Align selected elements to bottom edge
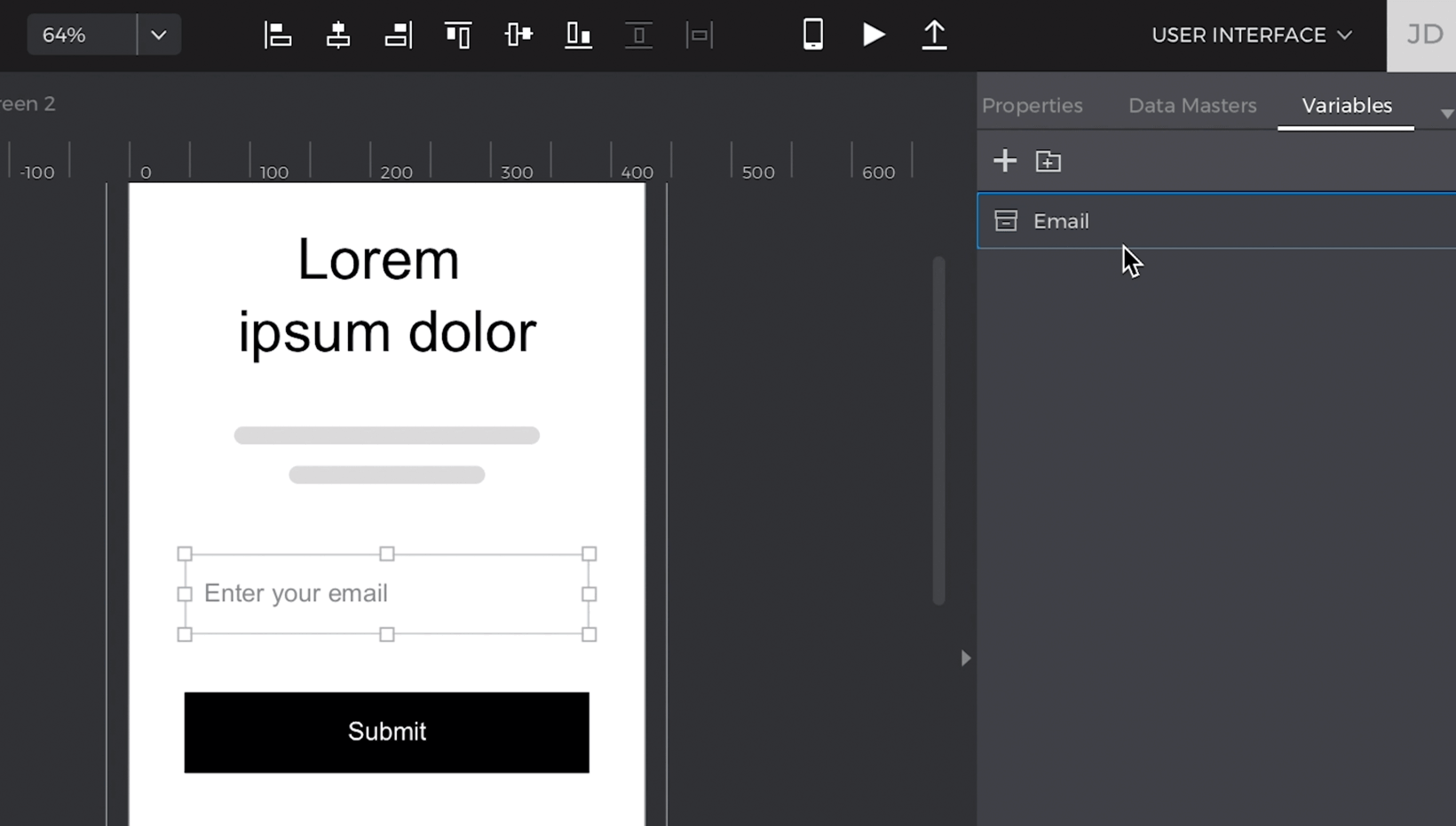Screen dimensions: 1456x826 pyautogui.click(x=578, y=35)
